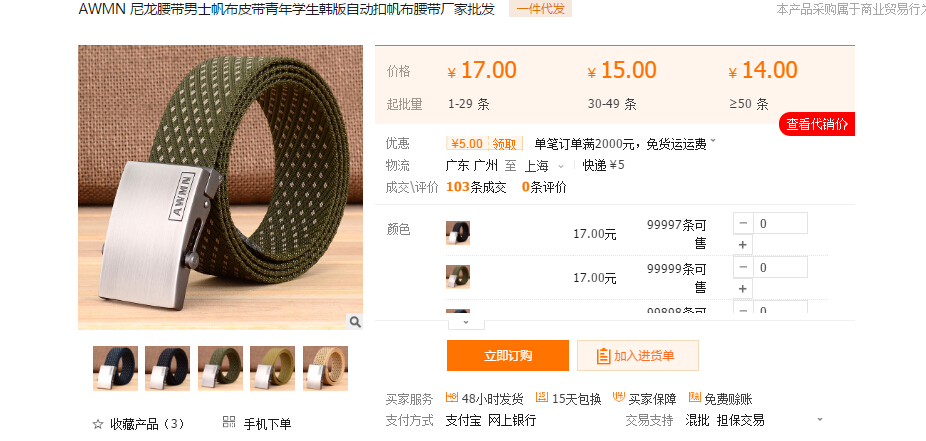
Task: Click the 48小时发货 service icon
Action: [452, 397]
